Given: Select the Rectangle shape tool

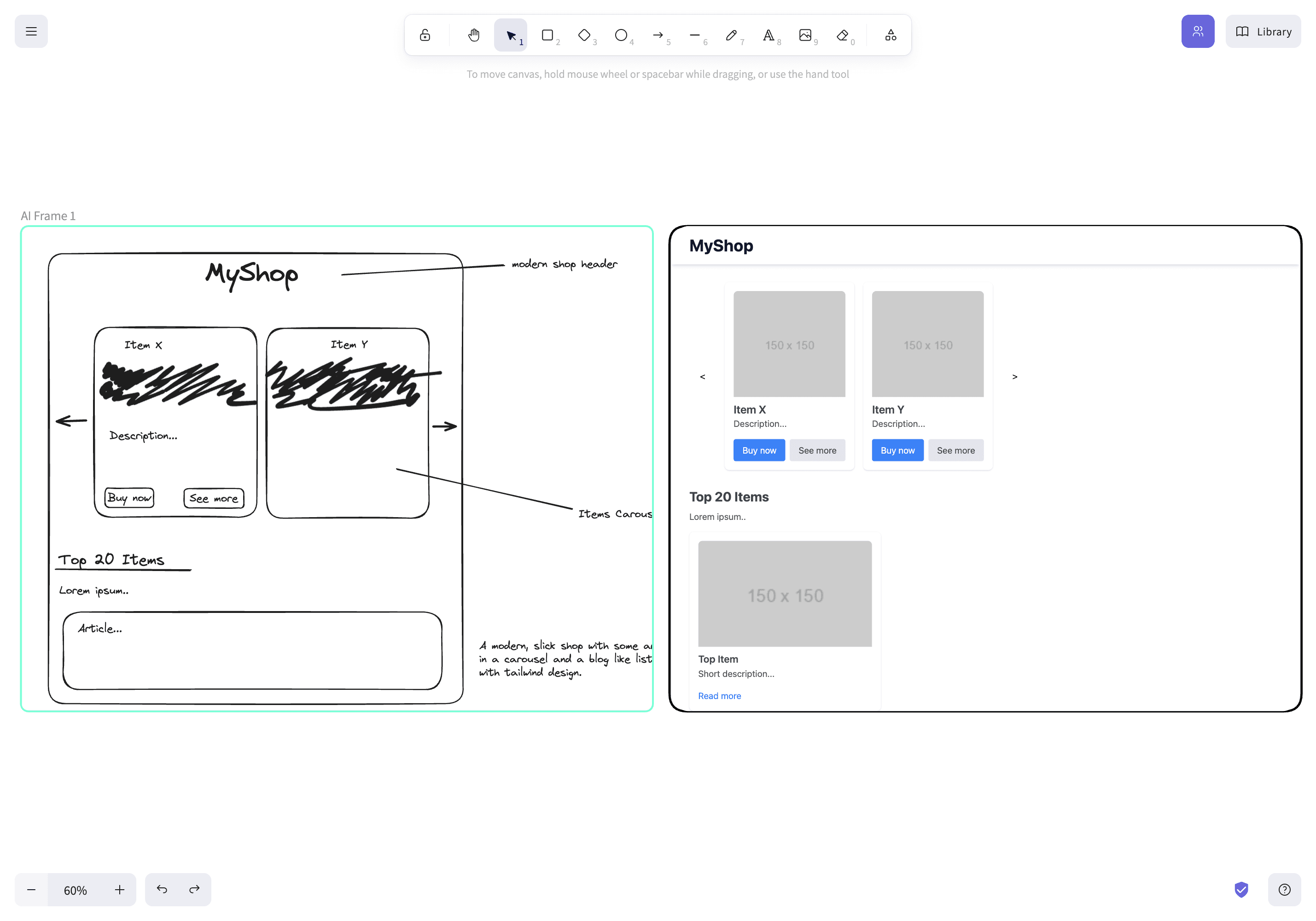Looking at the screenshot, I should point(547,35).
